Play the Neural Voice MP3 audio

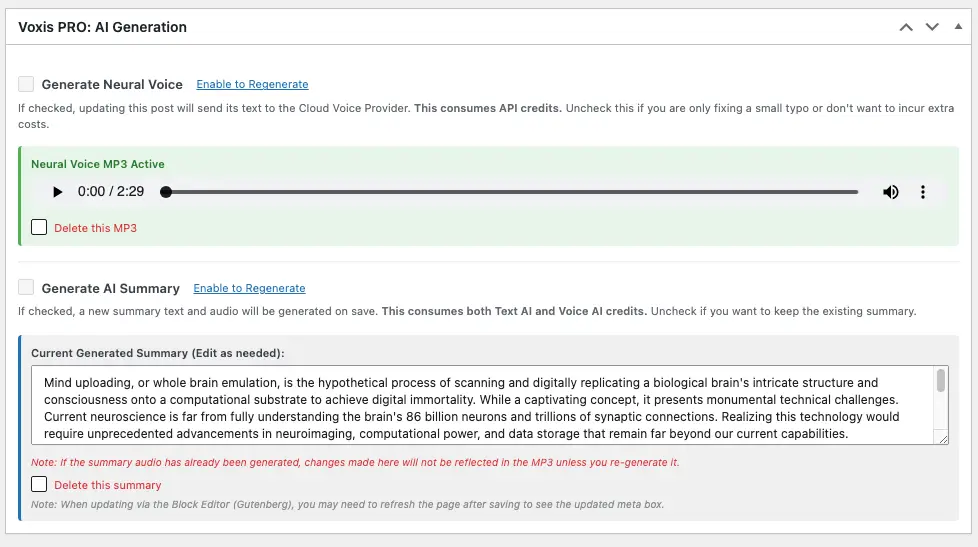click(x=57, y=192)
